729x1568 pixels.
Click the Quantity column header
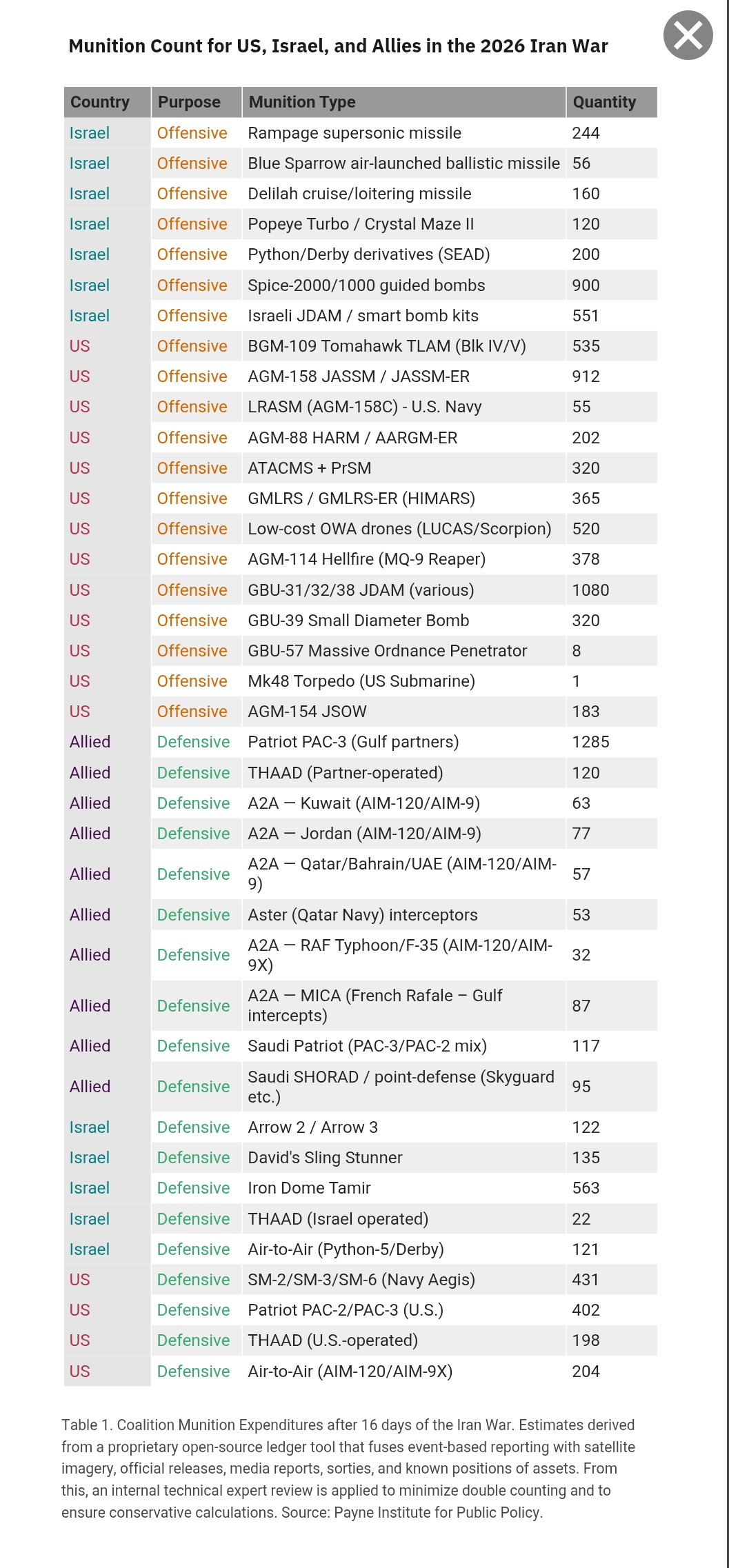point(604,102)
